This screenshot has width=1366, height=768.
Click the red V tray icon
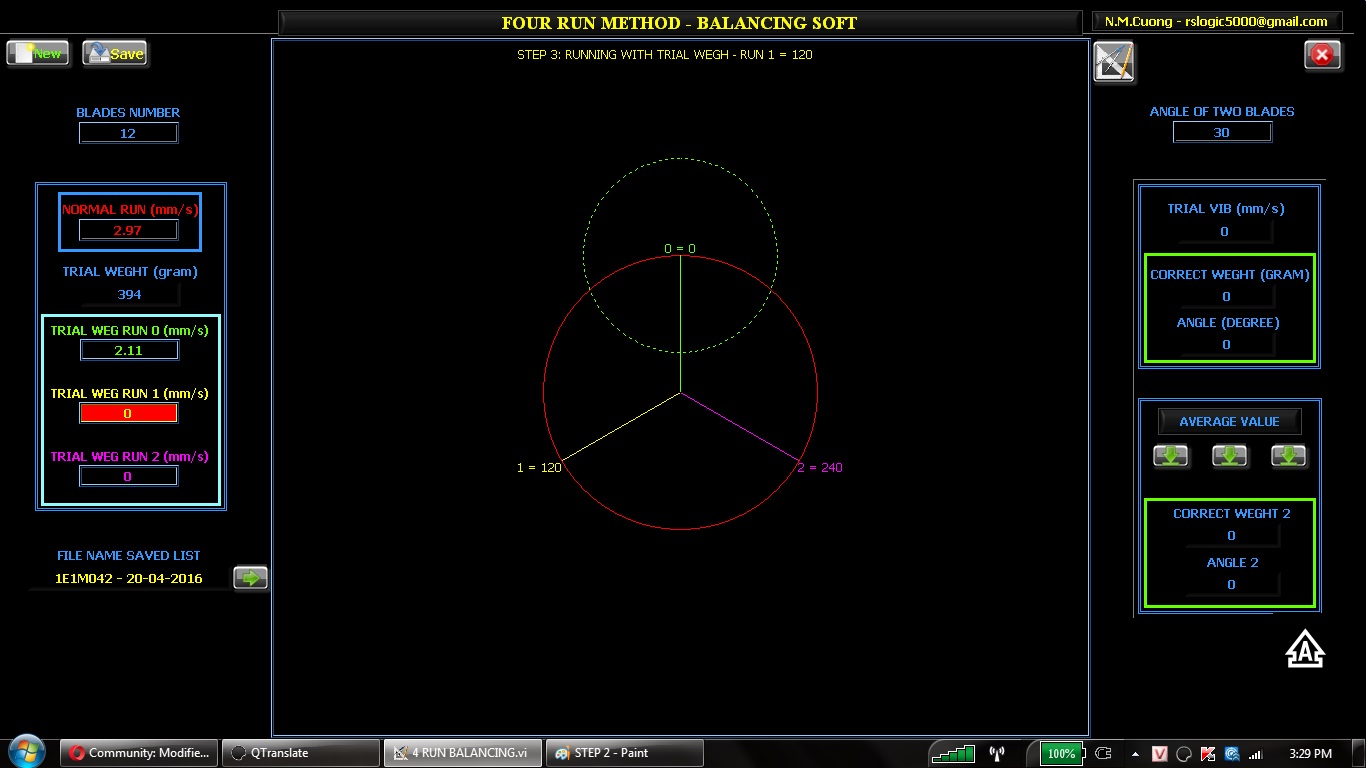point(1160,754)
